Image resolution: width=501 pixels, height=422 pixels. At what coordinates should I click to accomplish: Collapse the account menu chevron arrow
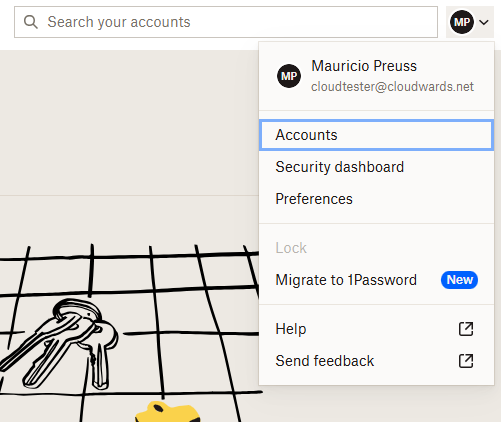484,22
